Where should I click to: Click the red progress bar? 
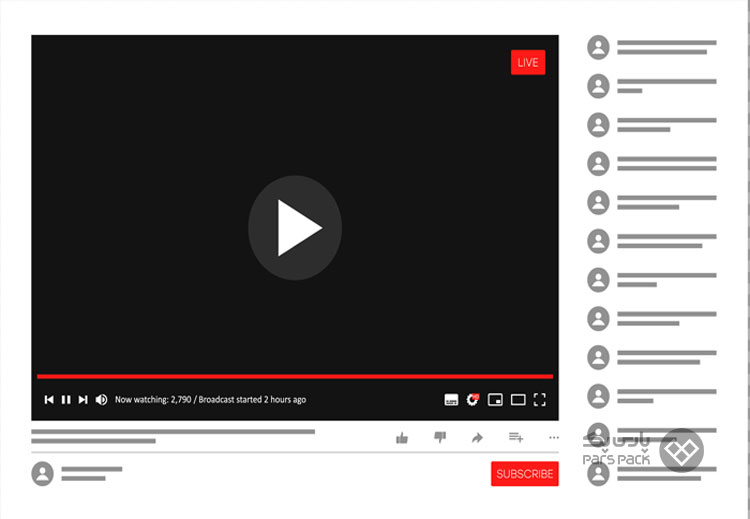pos(295,376)
